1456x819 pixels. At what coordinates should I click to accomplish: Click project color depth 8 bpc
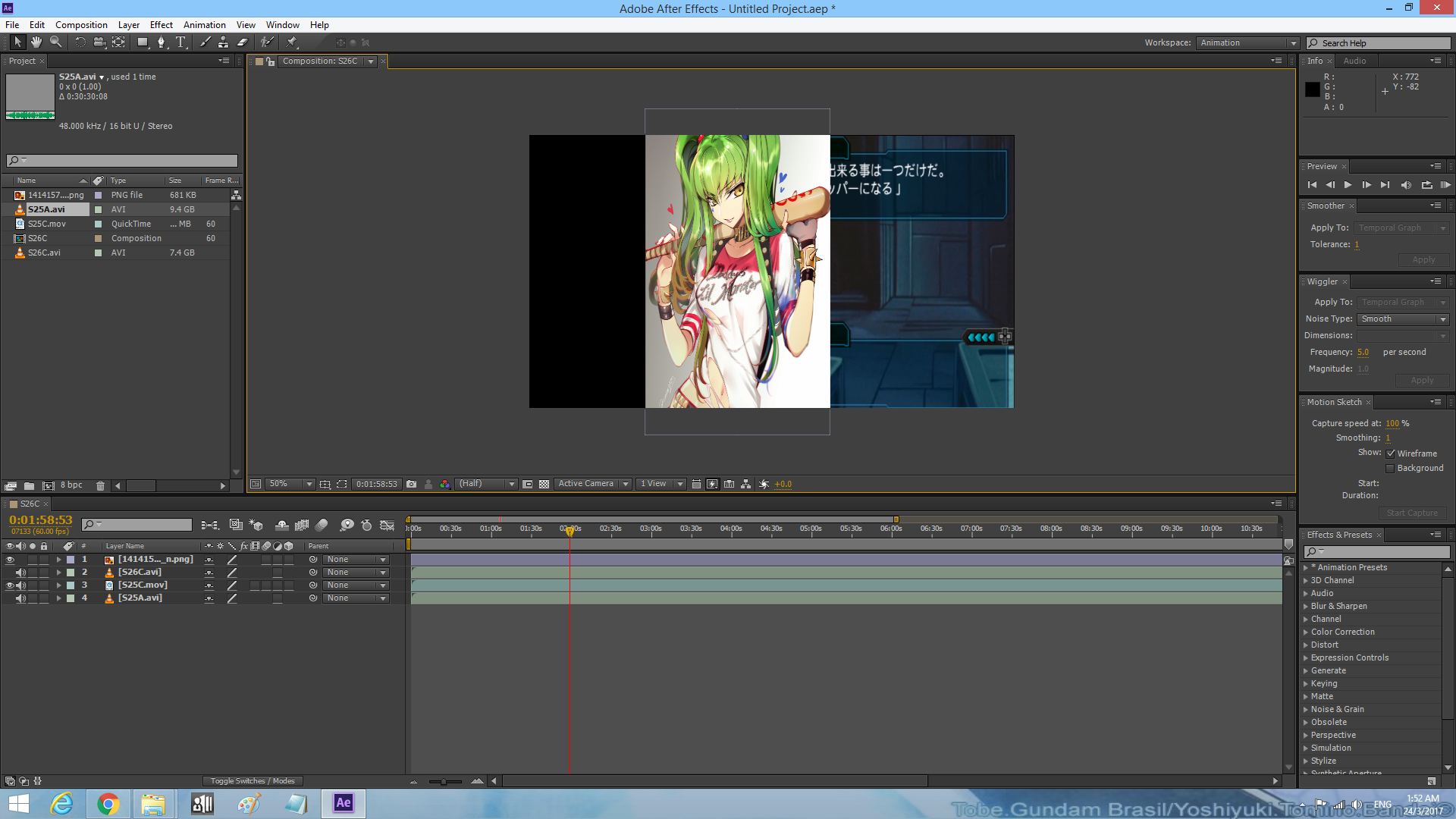pos(71,485)
